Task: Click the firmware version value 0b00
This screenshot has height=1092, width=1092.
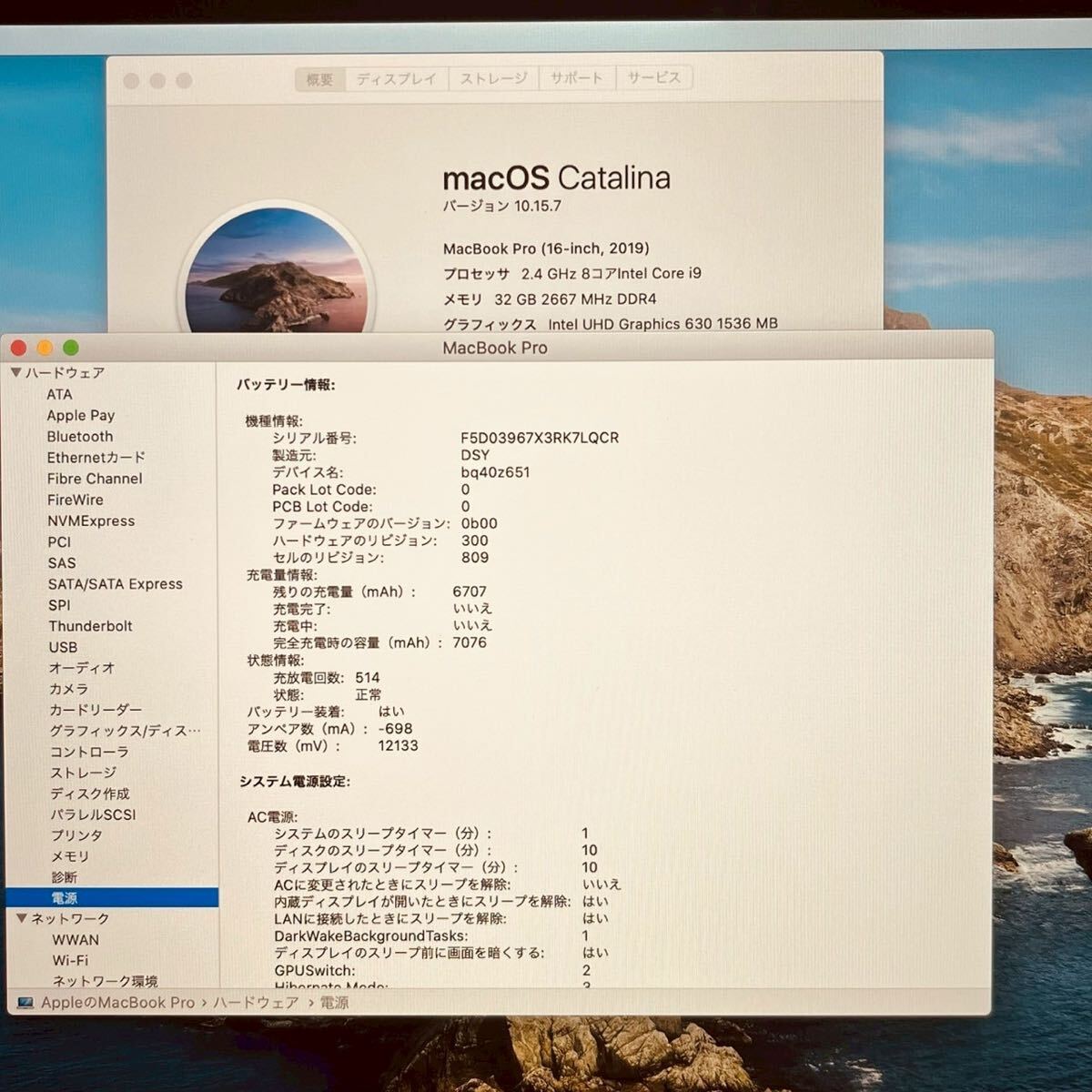Action: 479,523
